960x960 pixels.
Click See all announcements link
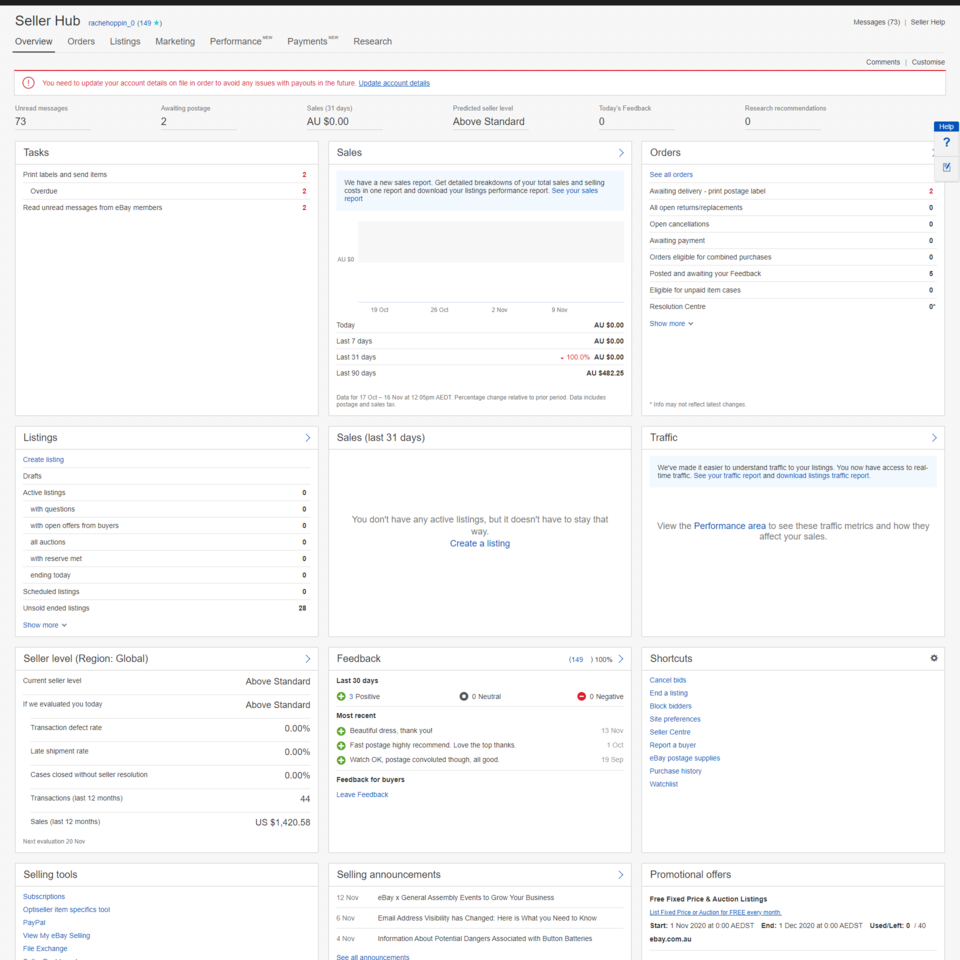pyautogui.click(x=372, y=957)
